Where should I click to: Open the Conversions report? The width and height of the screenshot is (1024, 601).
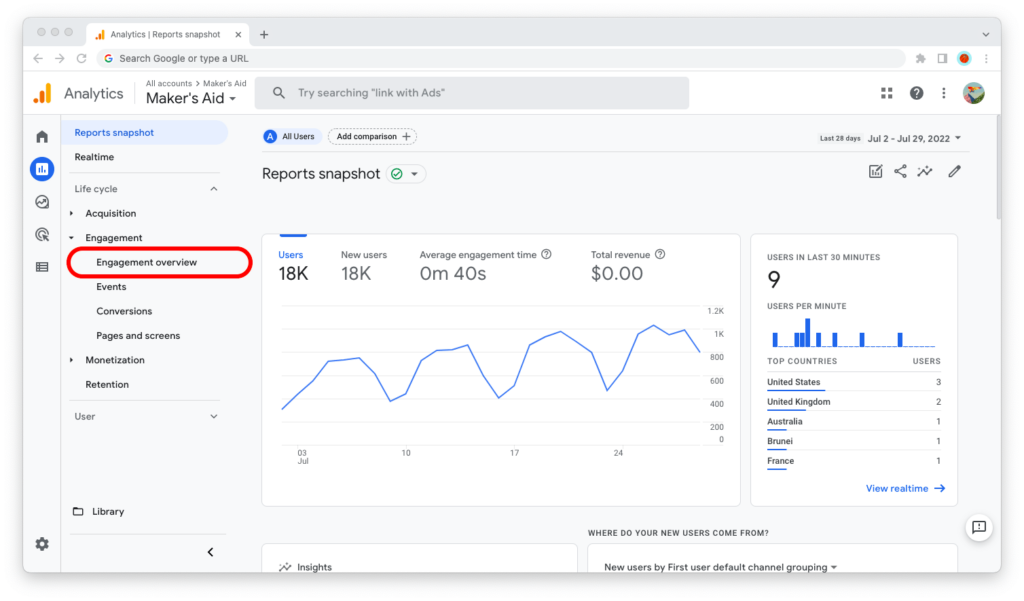(x=124, y=312)
